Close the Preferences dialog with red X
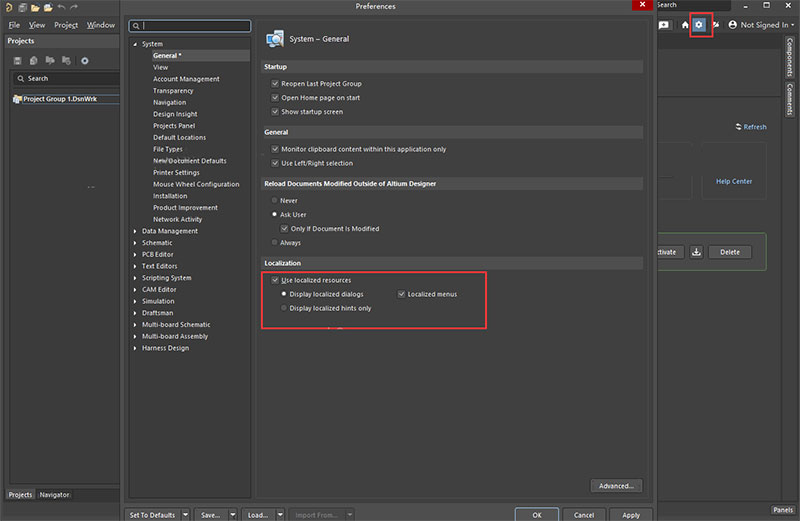Image resolution: width=800 pixels, height=521 pixels. pos(642,5)
